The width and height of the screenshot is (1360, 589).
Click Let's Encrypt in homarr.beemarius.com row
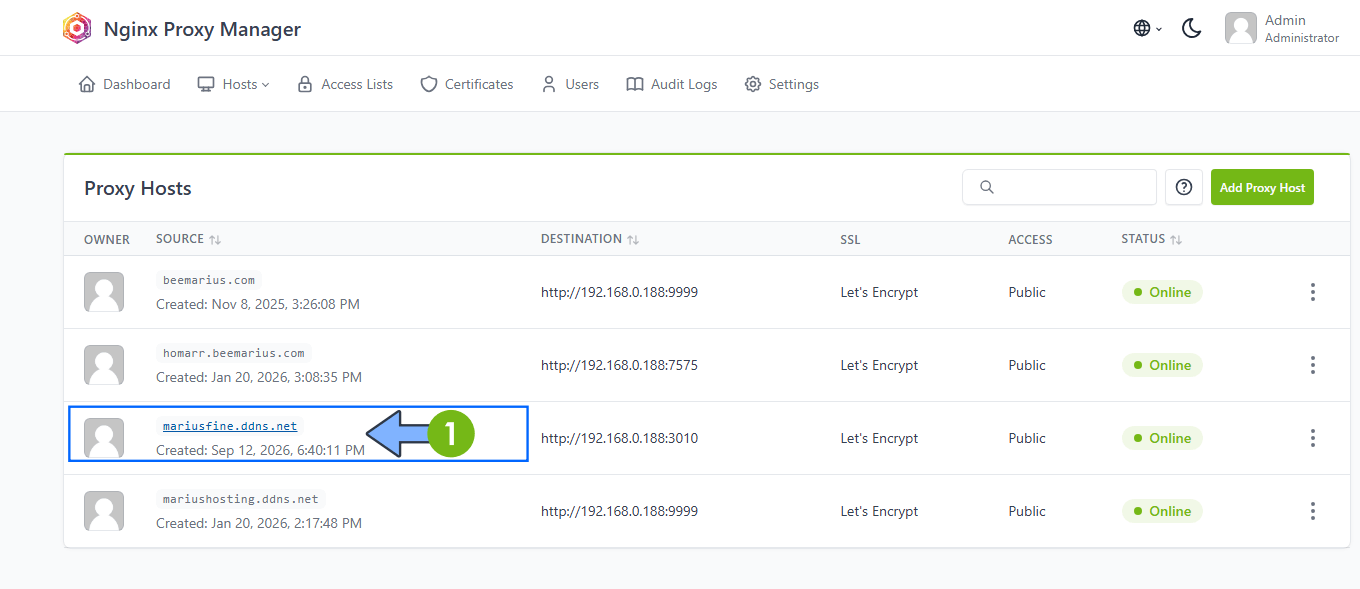point(879,365)
